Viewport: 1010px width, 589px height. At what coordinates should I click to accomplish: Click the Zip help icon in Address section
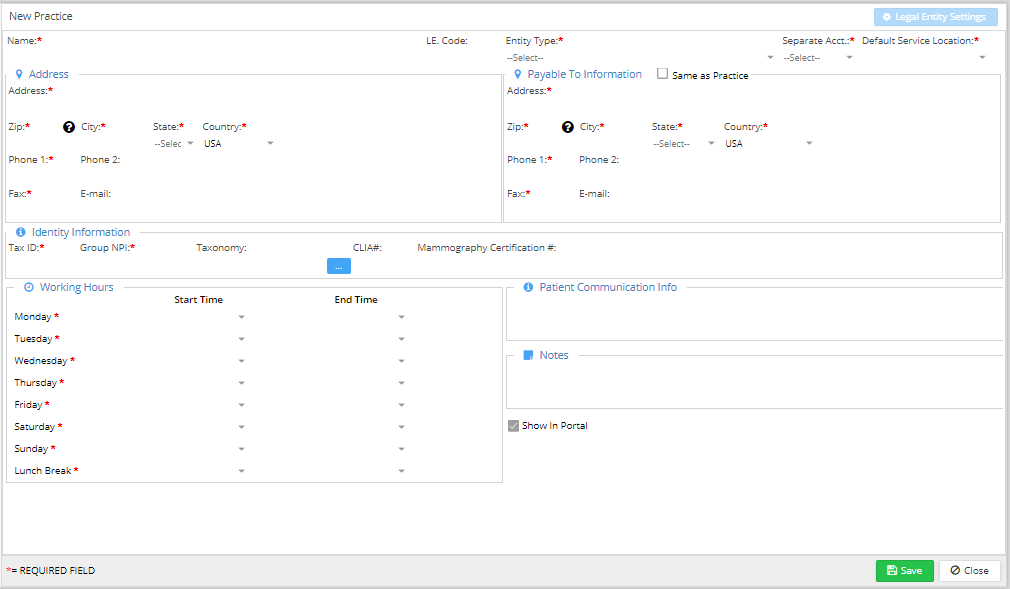pyautogui.click(x=69, y=127)
